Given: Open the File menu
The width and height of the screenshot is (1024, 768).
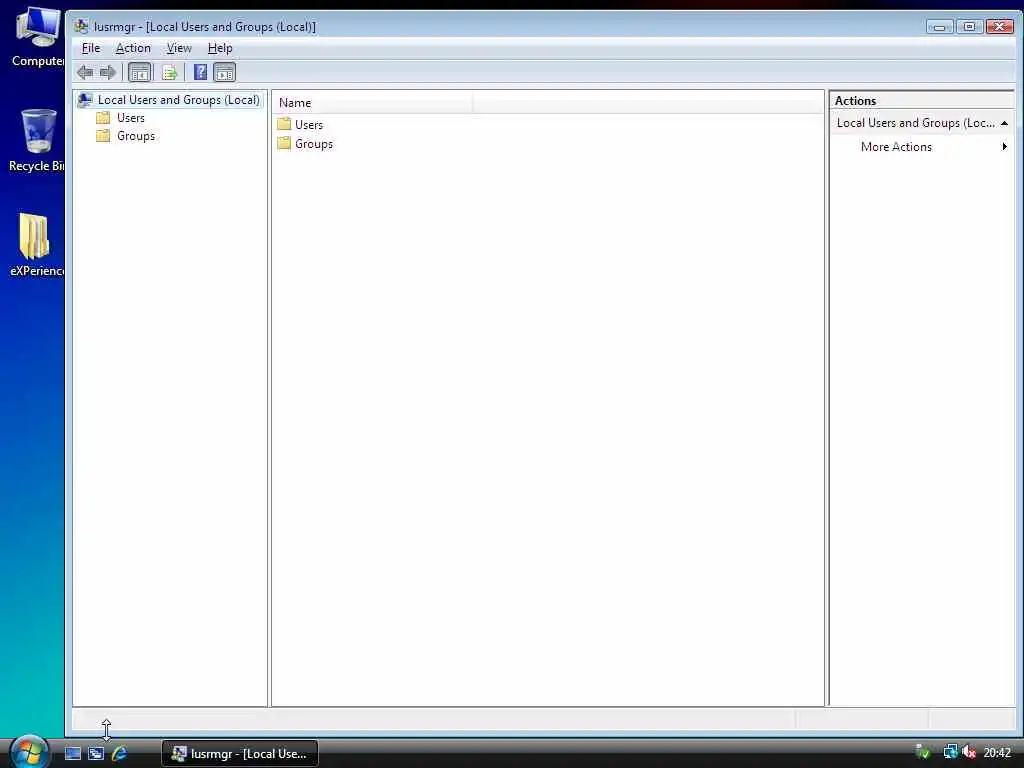Looking at the screenshot, I should click(x=91, y=48).
